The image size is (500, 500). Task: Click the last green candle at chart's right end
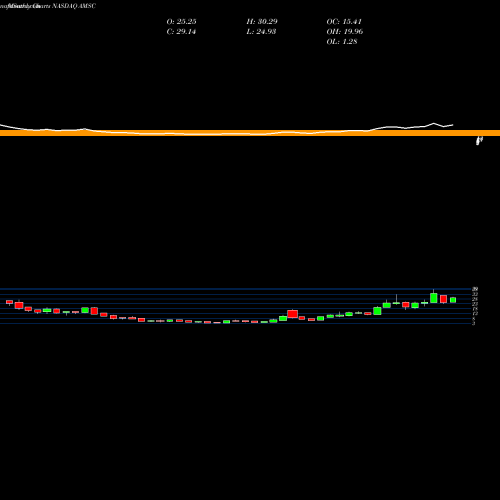[x=453, y=300]
